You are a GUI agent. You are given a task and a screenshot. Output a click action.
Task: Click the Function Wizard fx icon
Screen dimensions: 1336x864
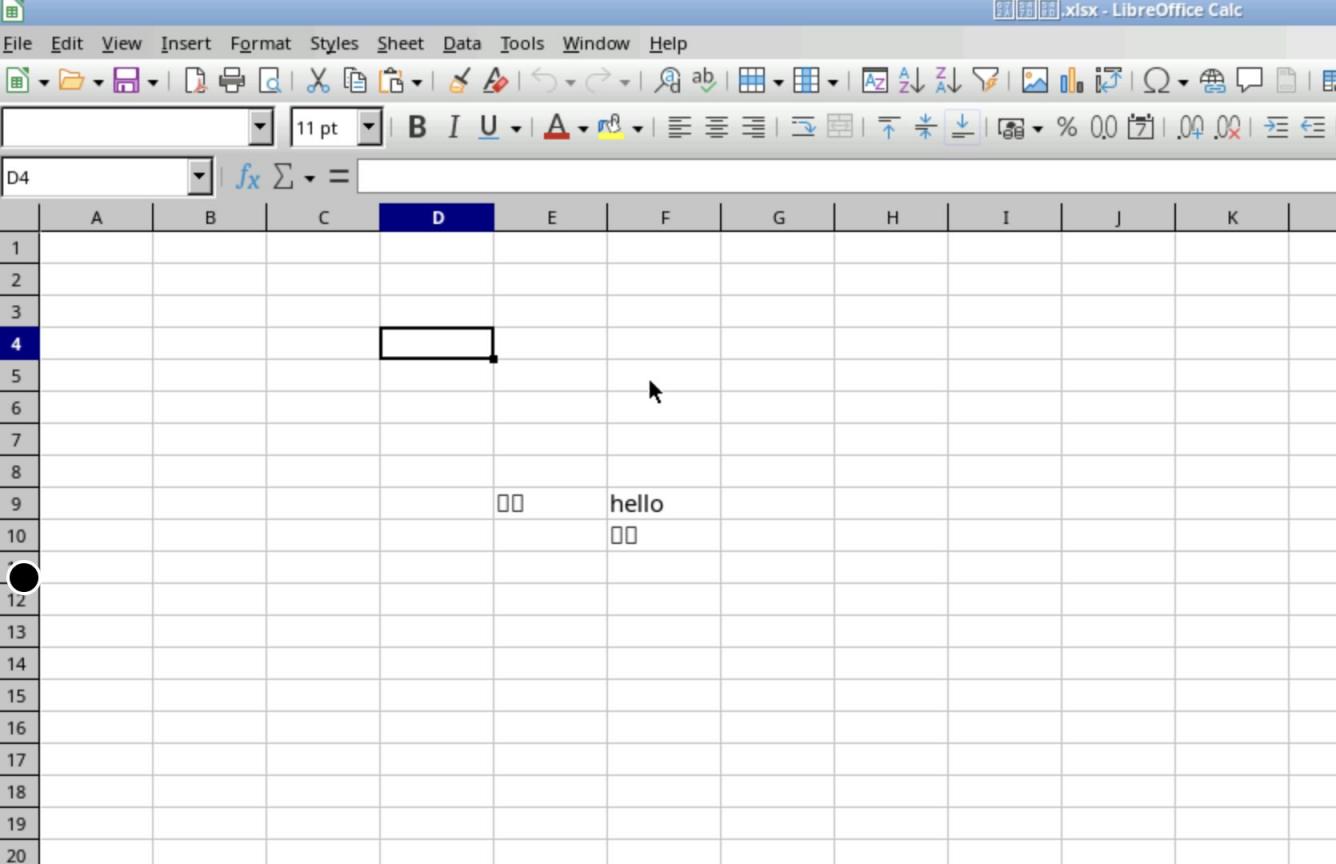pos(247,178)
